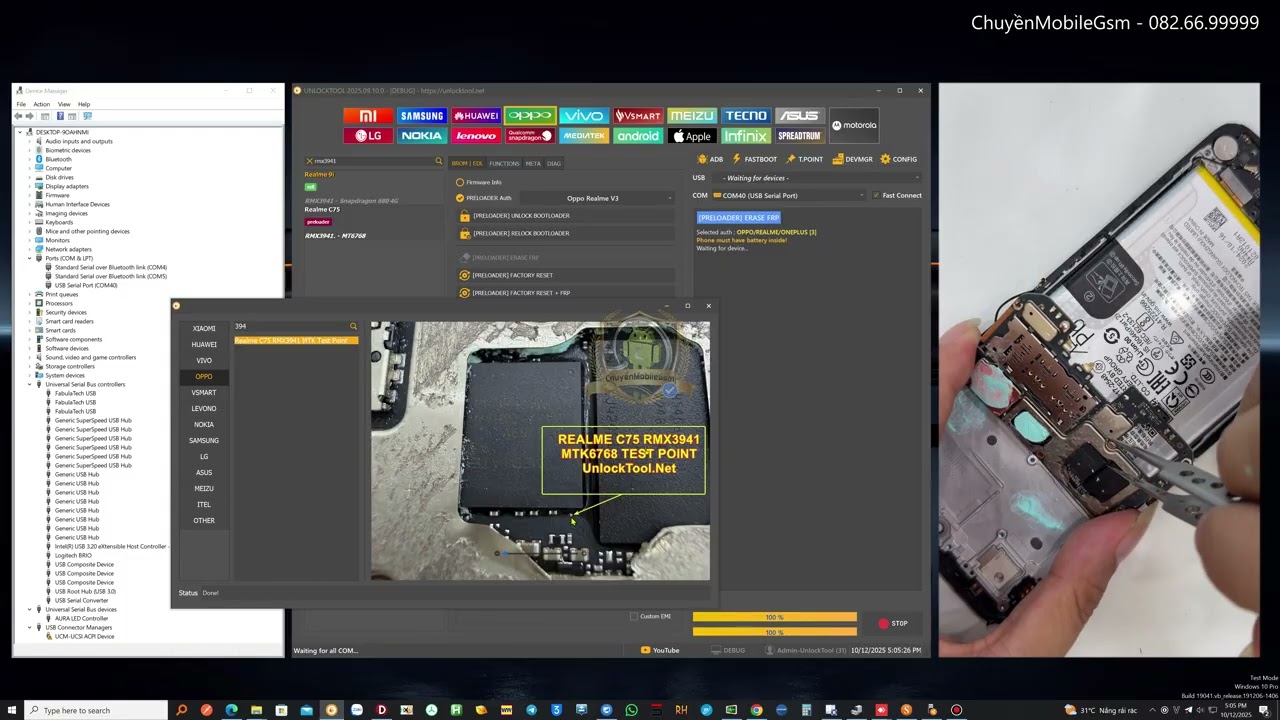Open the Action menu in Device Manager
1280x720 pixels.
tap(41, 104)
